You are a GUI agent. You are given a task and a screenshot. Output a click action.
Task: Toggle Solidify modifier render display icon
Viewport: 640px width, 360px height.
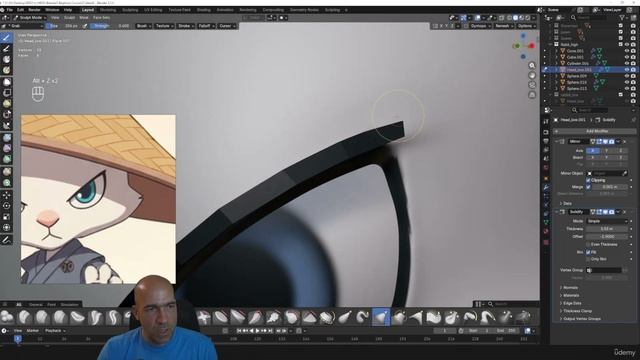(x=611, y=212)
